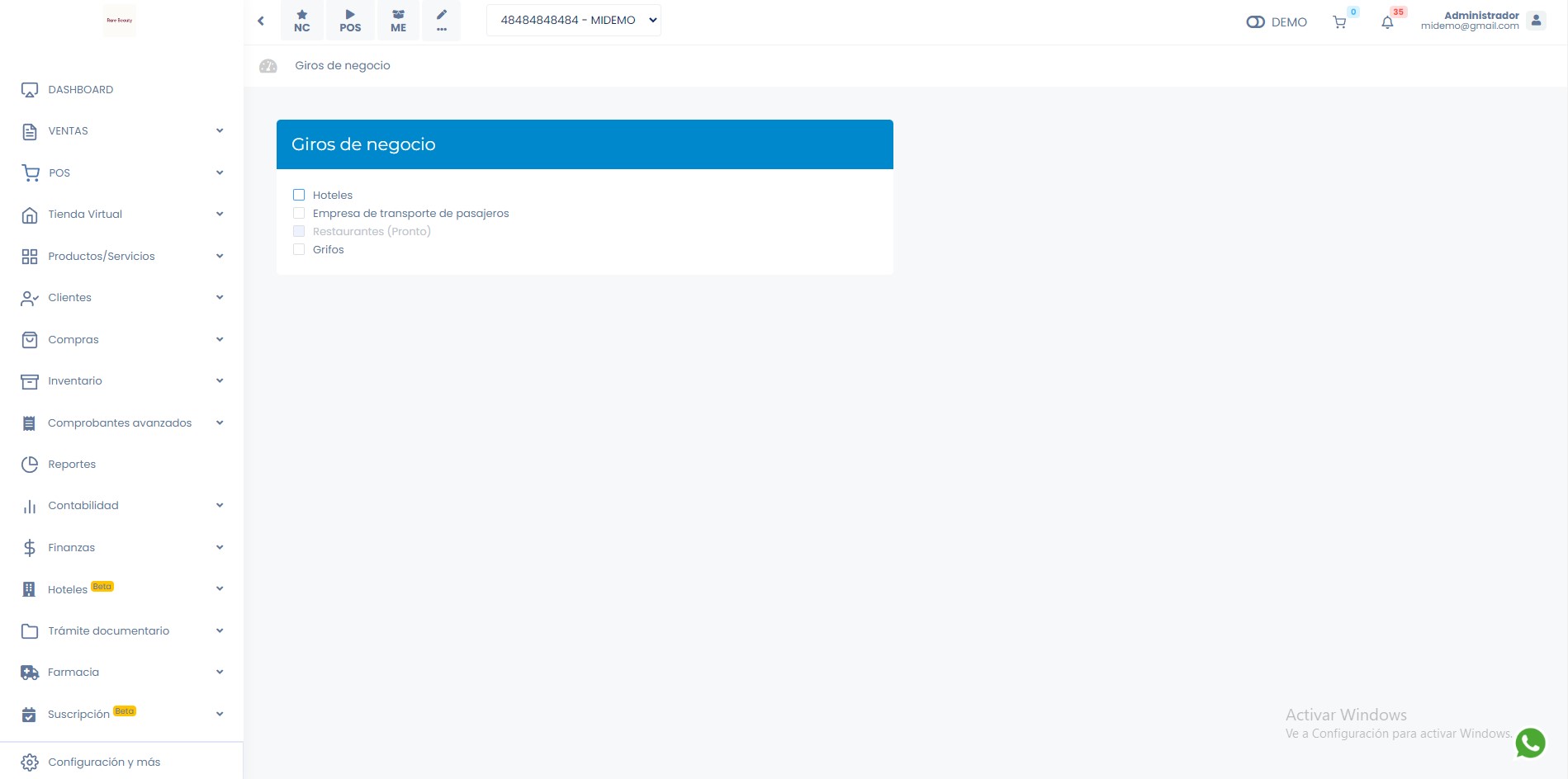Click the pencil edit shortcuts icon
This screenshot has height=779, width=1568.
click(x=442, y=21)
